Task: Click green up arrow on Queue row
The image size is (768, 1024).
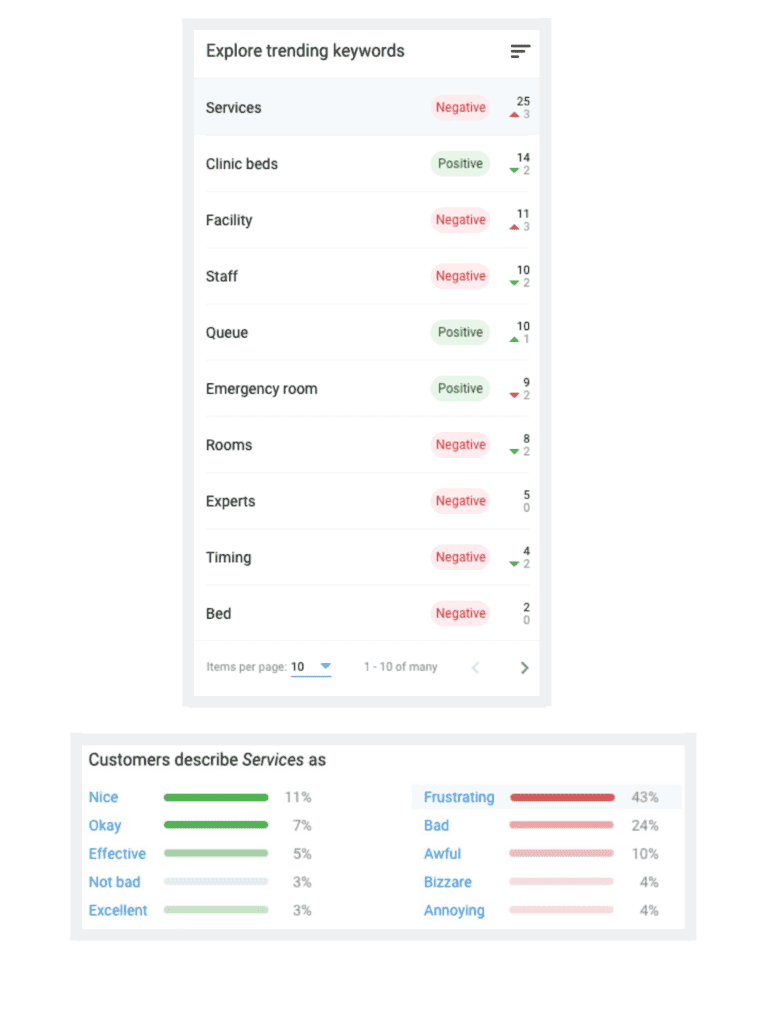Action: [514, 340]
